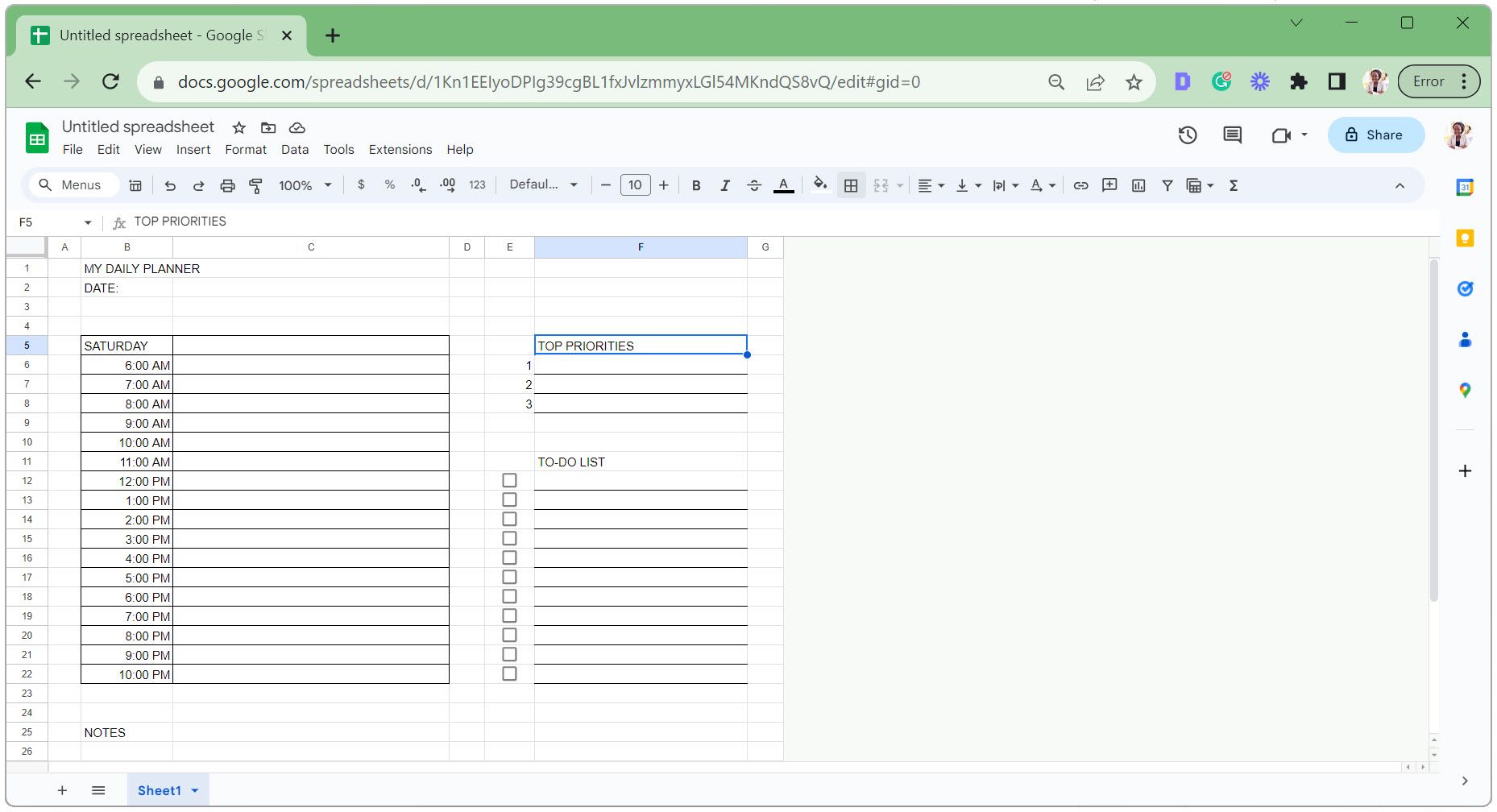Open the Default font dropdown
The height and width of the screenshot is (812, 1497).
click(x=543, y=185)
